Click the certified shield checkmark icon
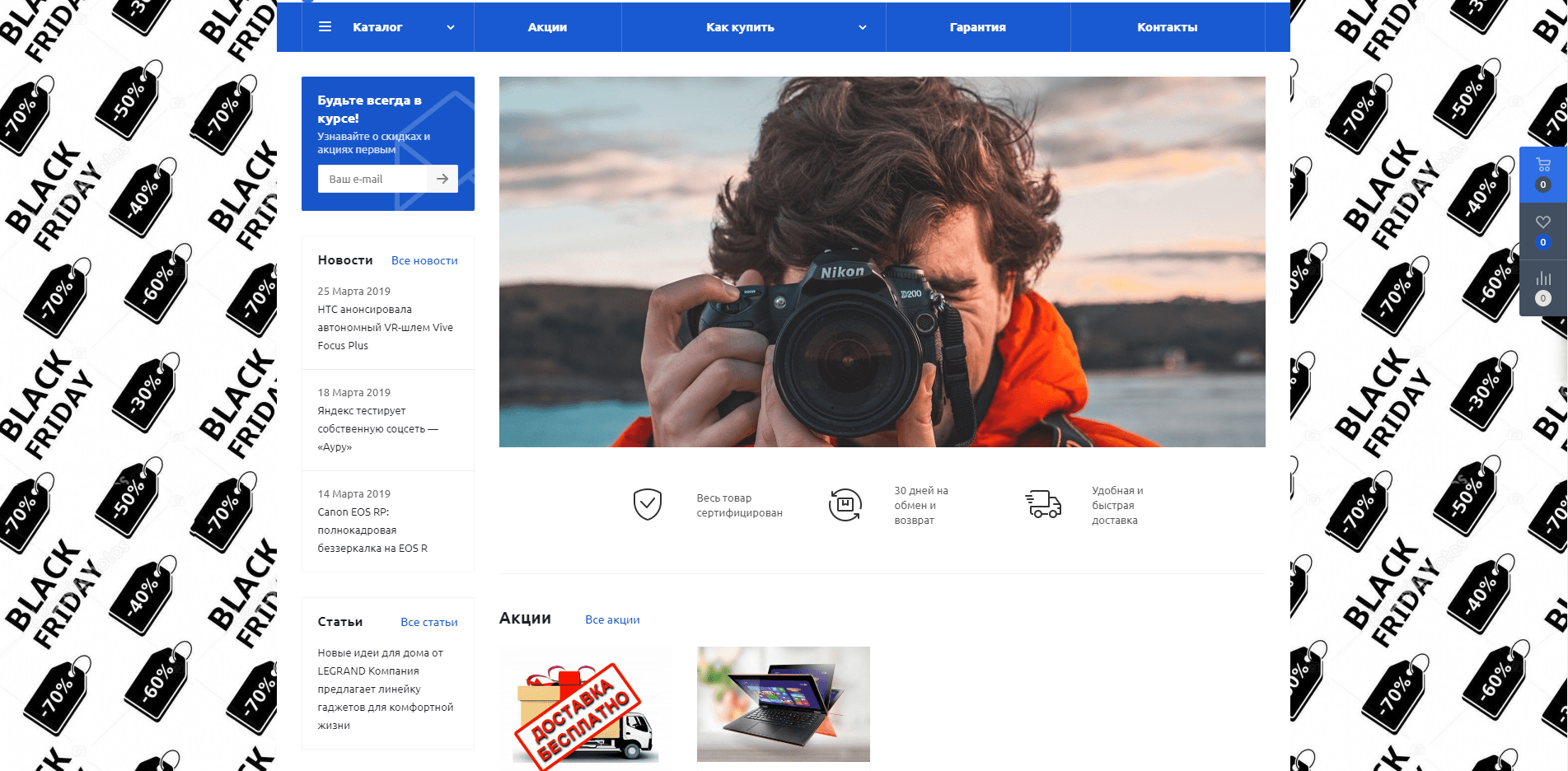Viewport: 1568px width, 771px height. click(648, 504)
